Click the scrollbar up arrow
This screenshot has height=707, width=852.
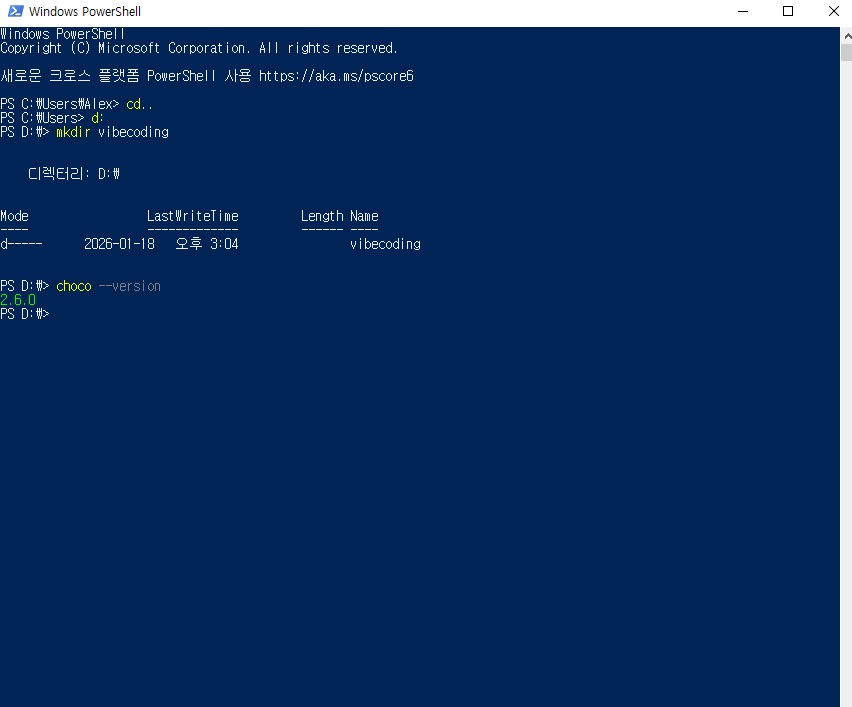(845, 35)
